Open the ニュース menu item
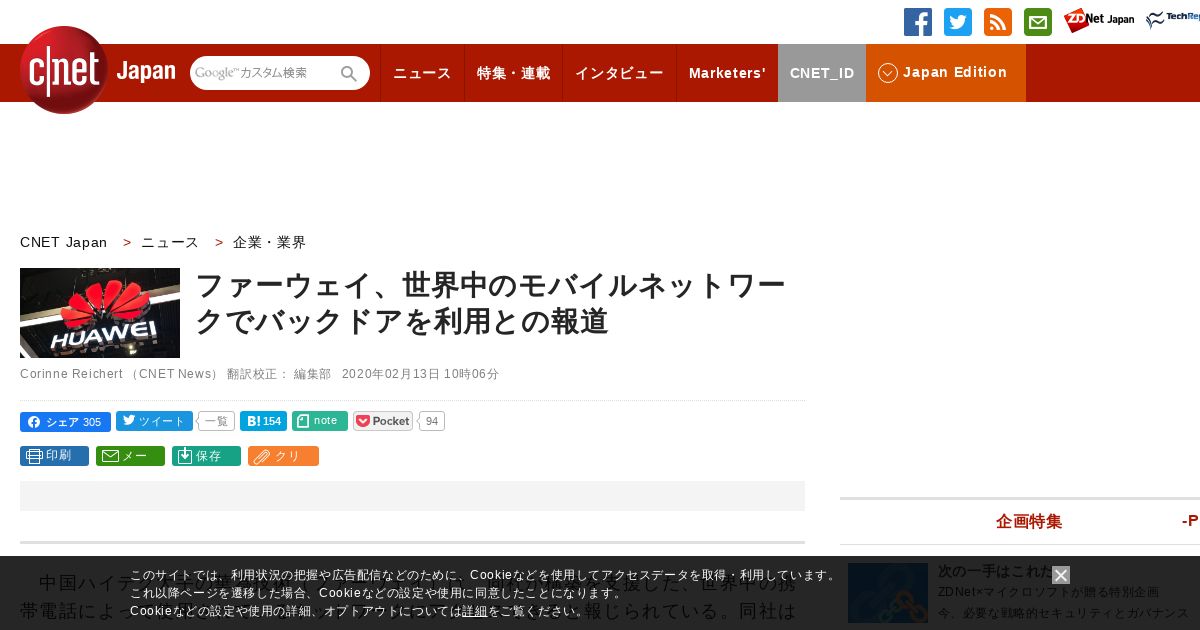The width and height of the screenshot is (1200, 630). coord(422,73)
